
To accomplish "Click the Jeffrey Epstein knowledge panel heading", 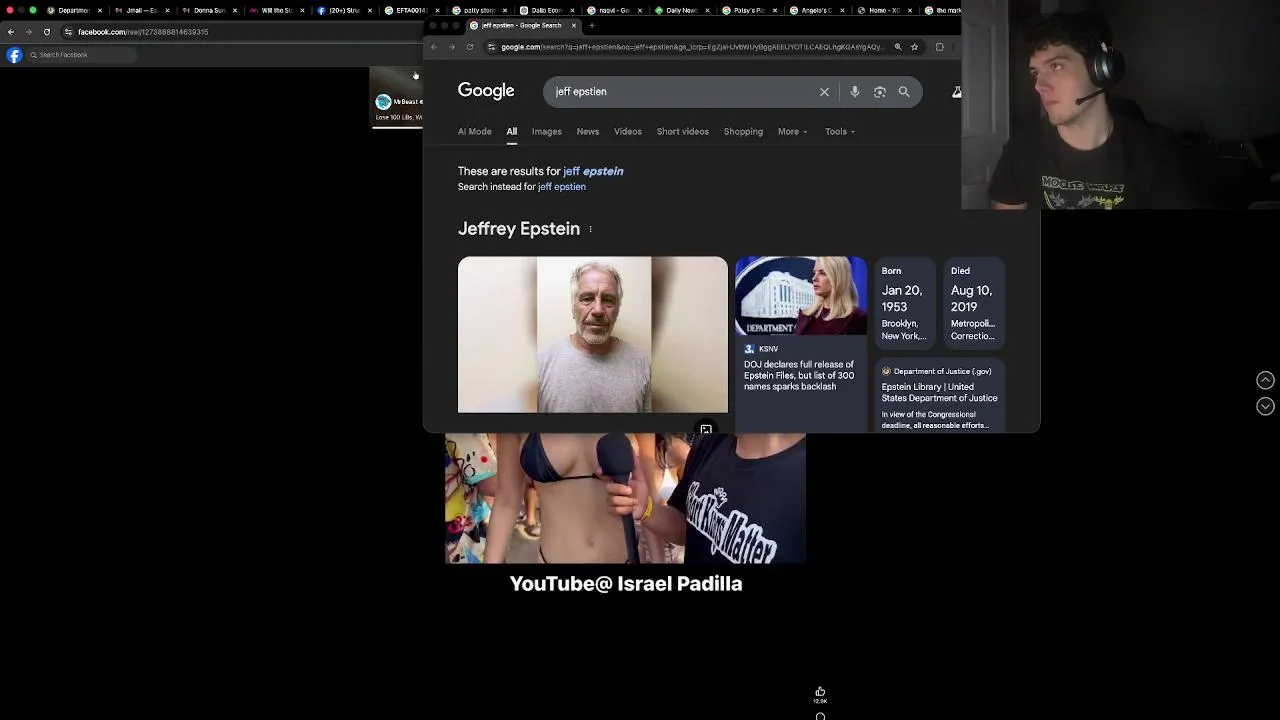I will pos(519,229).
